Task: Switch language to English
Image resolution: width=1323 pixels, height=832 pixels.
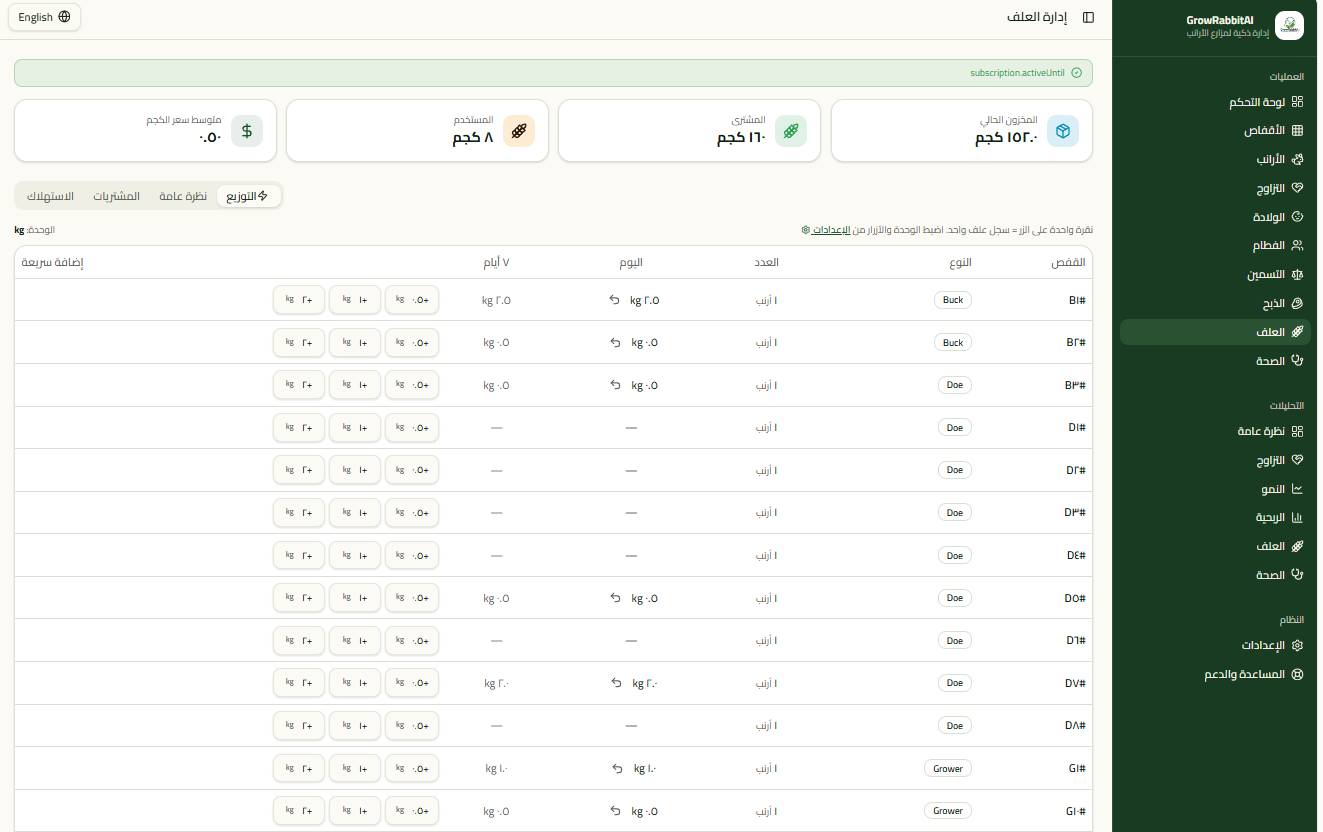Action: click(45, 17)
